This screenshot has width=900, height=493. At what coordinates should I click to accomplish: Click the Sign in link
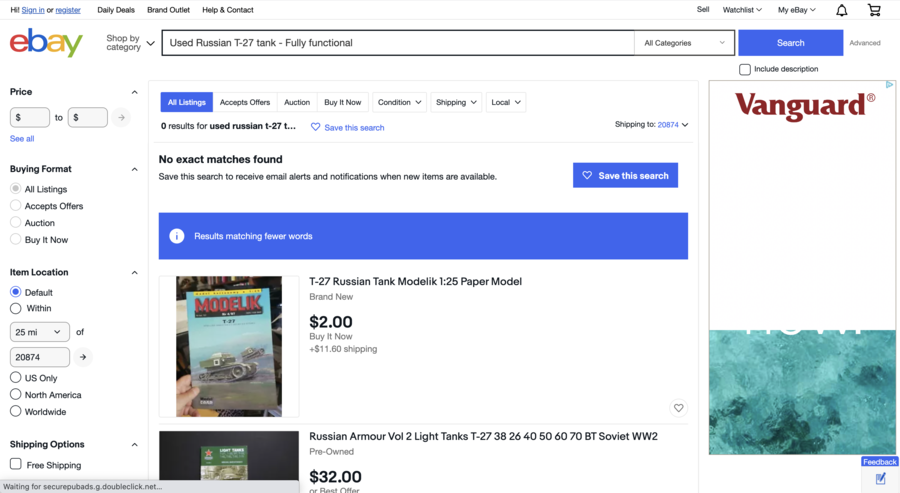[x=33, y=10]
